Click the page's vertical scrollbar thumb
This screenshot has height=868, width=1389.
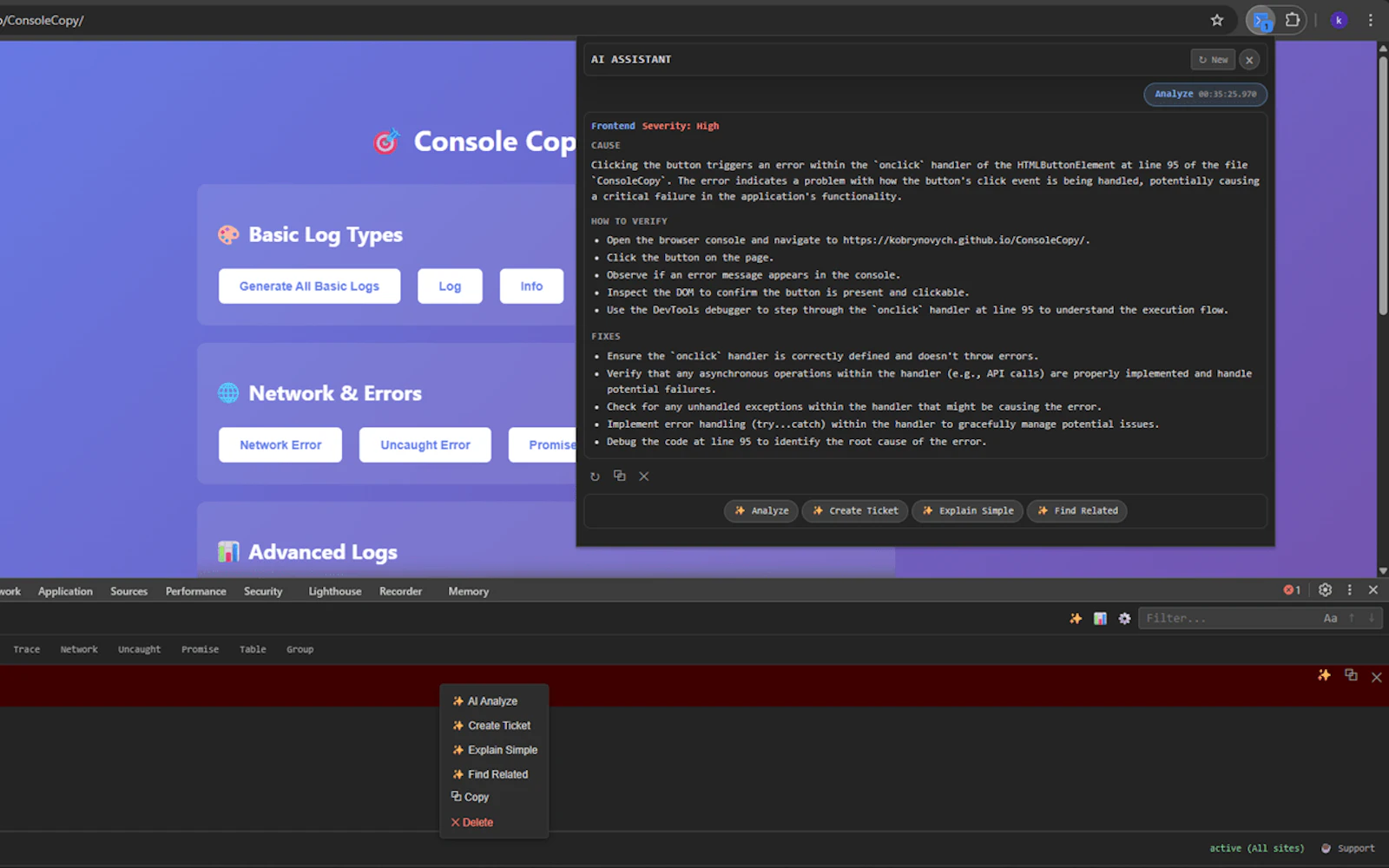click(1383, 184)
